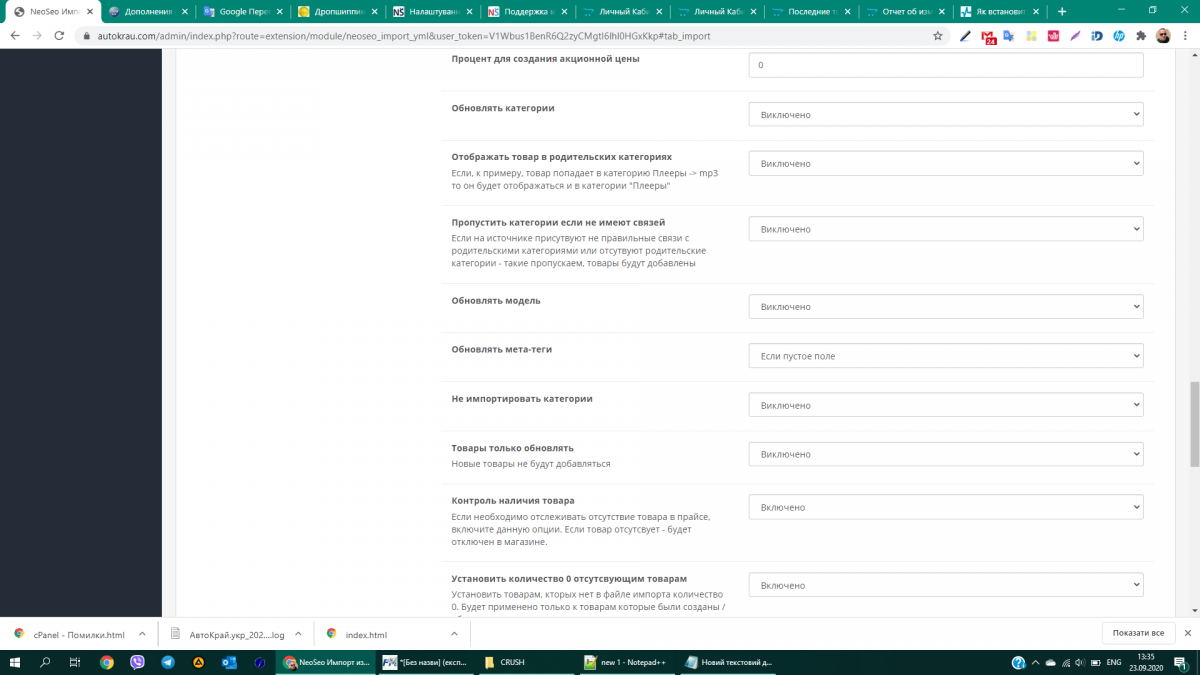
Task: Open the Windows Start menu
Action: coord(15,662)
